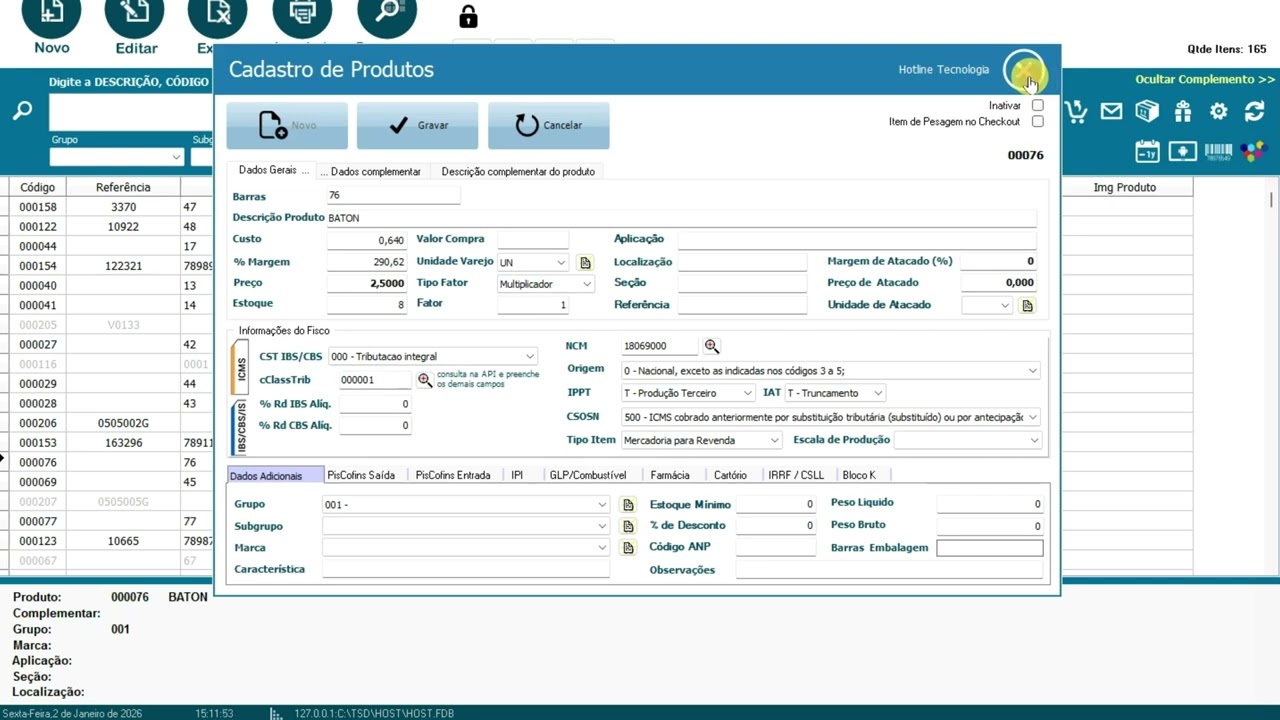Click the colored dots palette icon
The height and width of the screenshot is (720, 1280).
1253,152
